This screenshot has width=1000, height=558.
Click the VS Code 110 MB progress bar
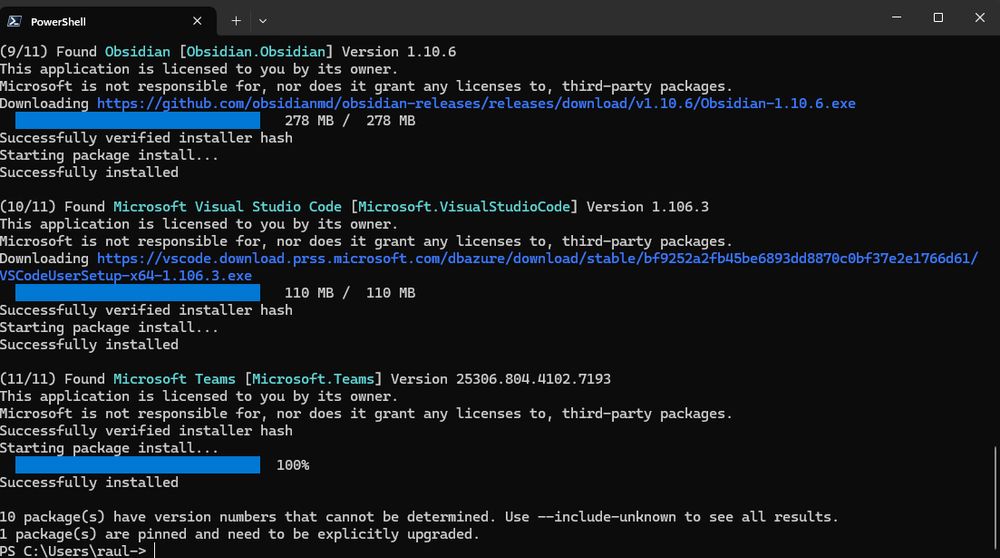(x=138, y=293)
